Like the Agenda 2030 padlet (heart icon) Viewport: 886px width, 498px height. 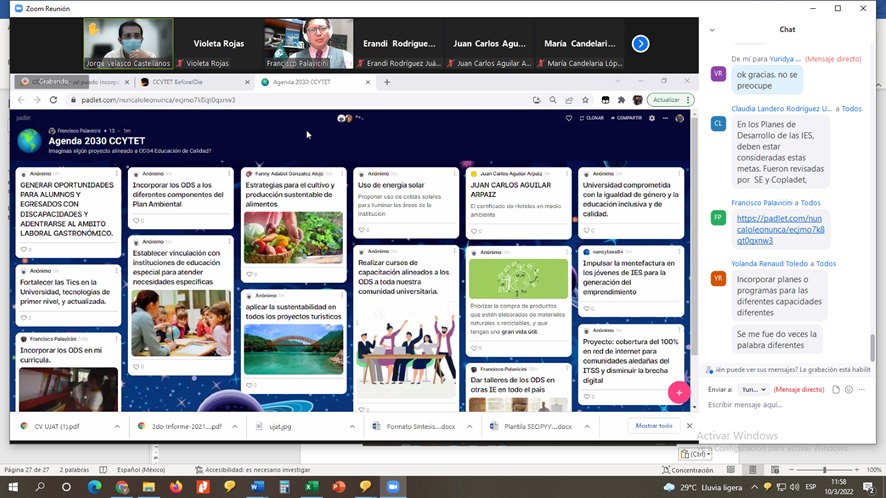[x=569, y=118]
